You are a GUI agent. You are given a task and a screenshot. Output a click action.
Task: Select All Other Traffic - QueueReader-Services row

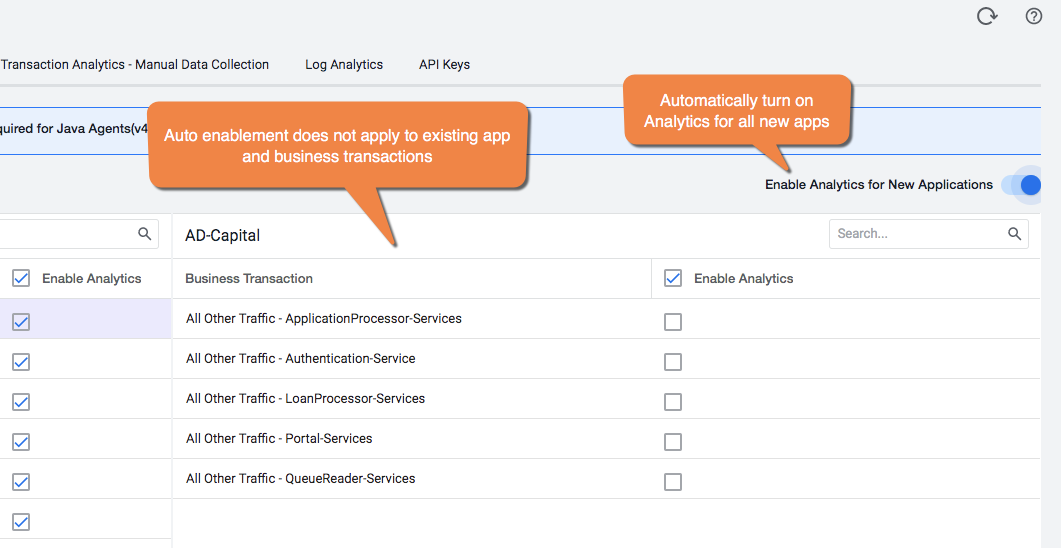click(606, 479)
